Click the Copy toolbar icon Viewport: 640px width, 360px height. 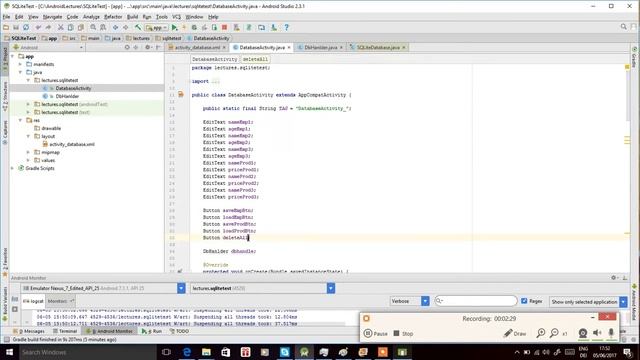pyautogui.click(x=71, y=27)
